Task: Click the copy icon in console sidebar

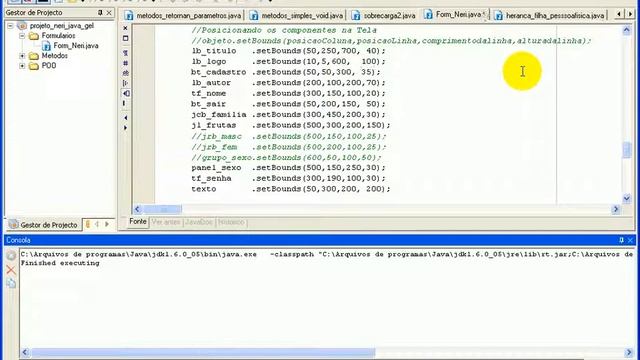Action: [11, 284]
